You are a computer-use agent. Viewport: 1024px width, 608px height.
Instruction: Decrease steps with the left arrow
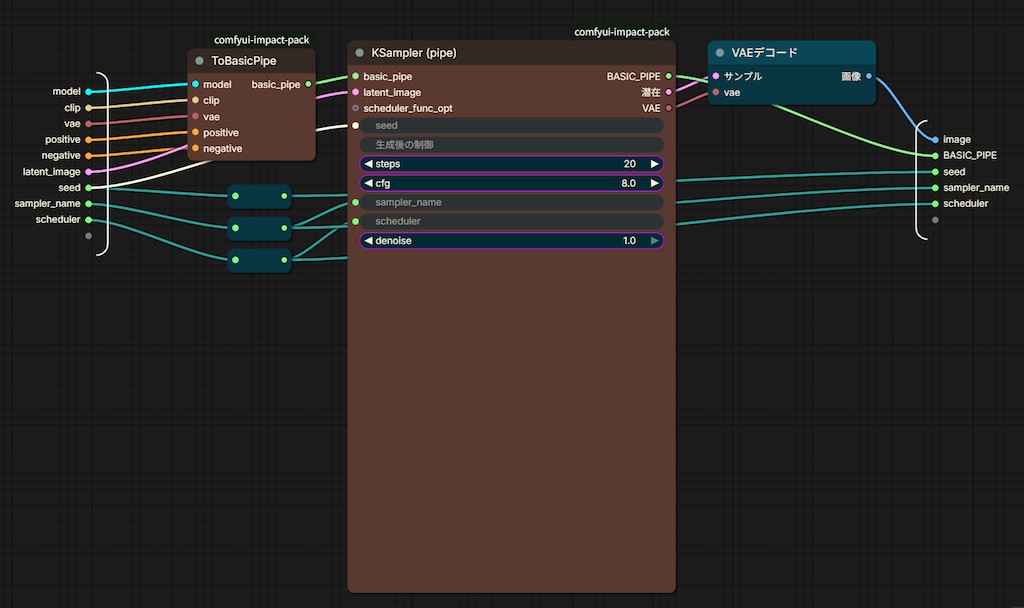[368, 164]
